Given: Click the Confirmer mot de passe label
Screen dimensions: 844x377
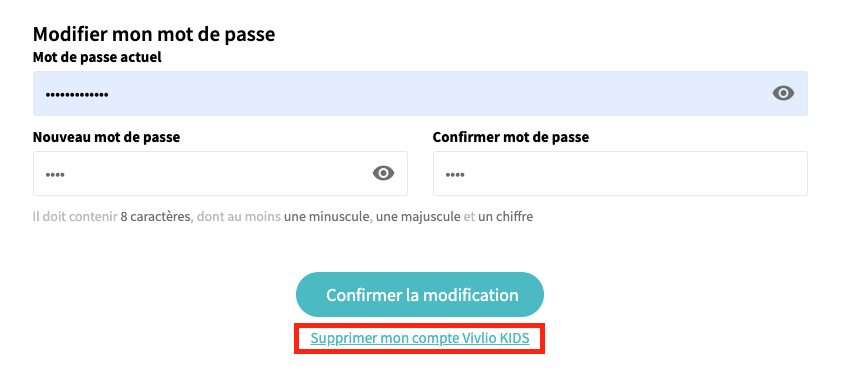Looking at the screenshot, I should 511,137.
